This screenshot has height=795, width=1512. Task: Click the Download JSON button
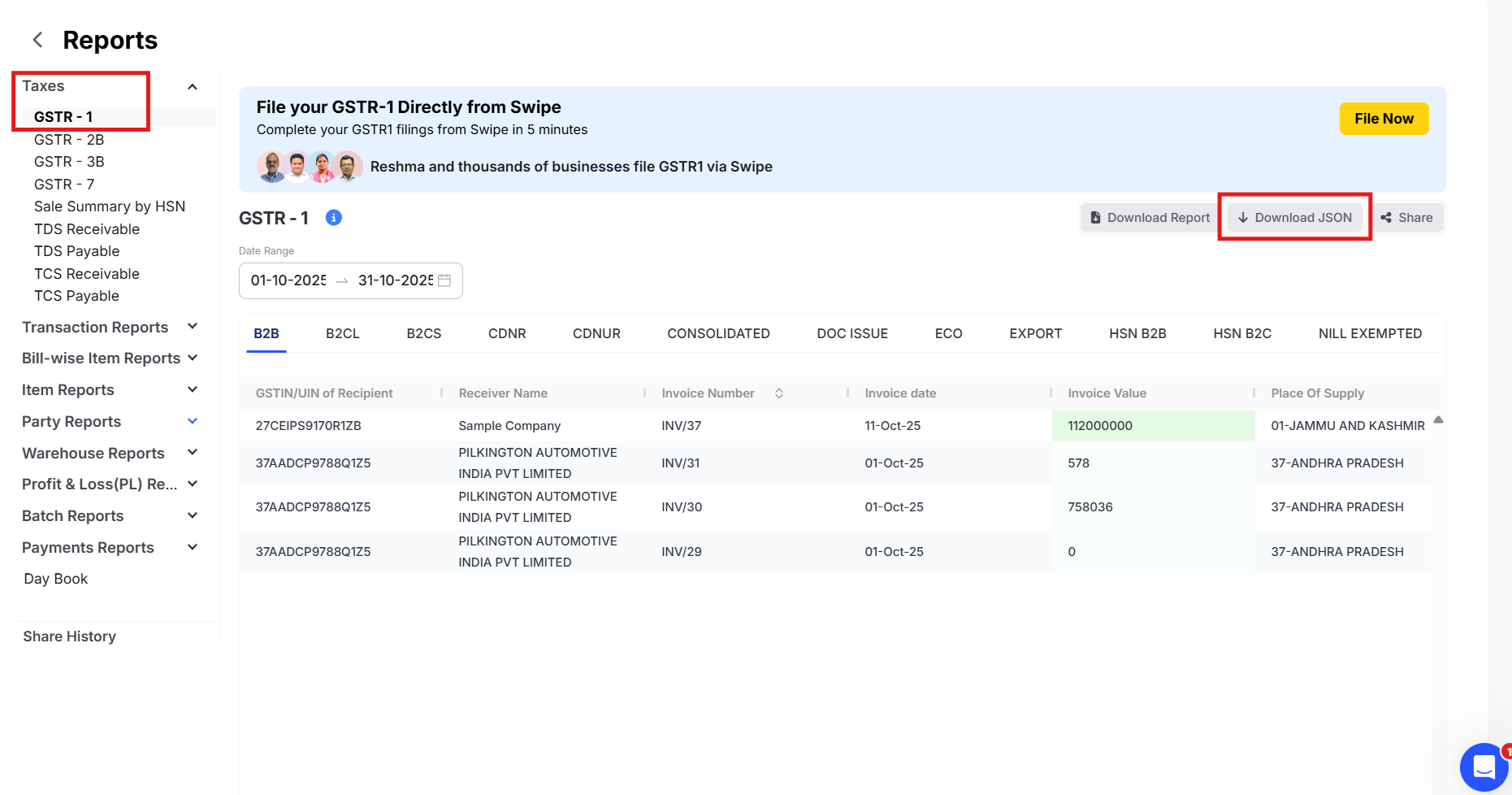[x=1294, y=218]
